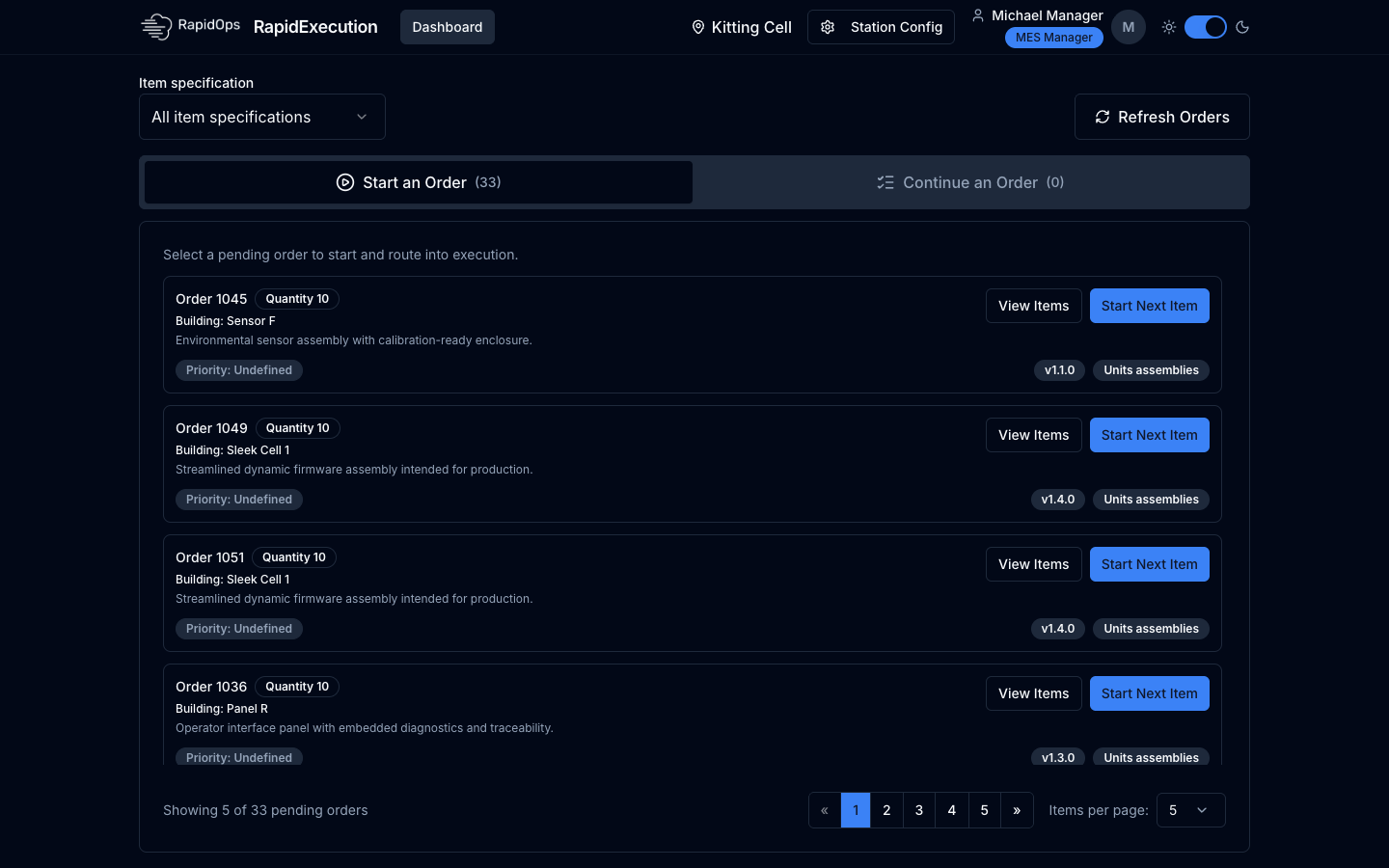The height and width of the screenshot is (868, 1389).
Task: Go to previous page with « arrow
Action: coord(825,810)
